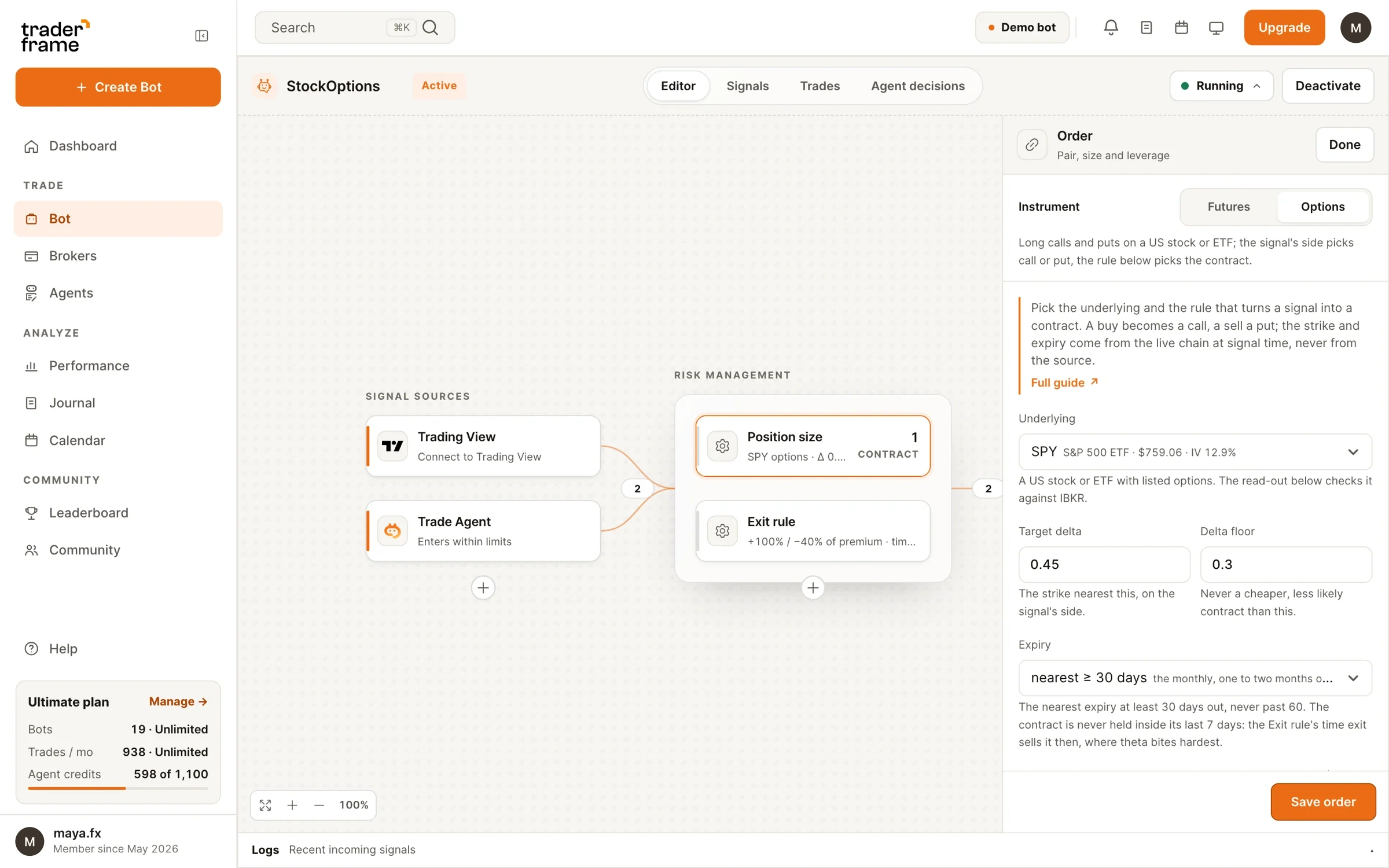Zoom out the canvas with minus icon

(x=319, y=805)
